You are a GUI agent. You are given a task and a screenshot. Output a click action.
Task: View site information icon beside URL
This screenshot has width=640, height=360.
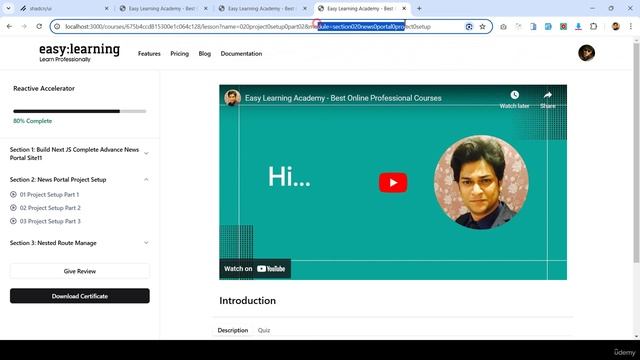point(57,27)
